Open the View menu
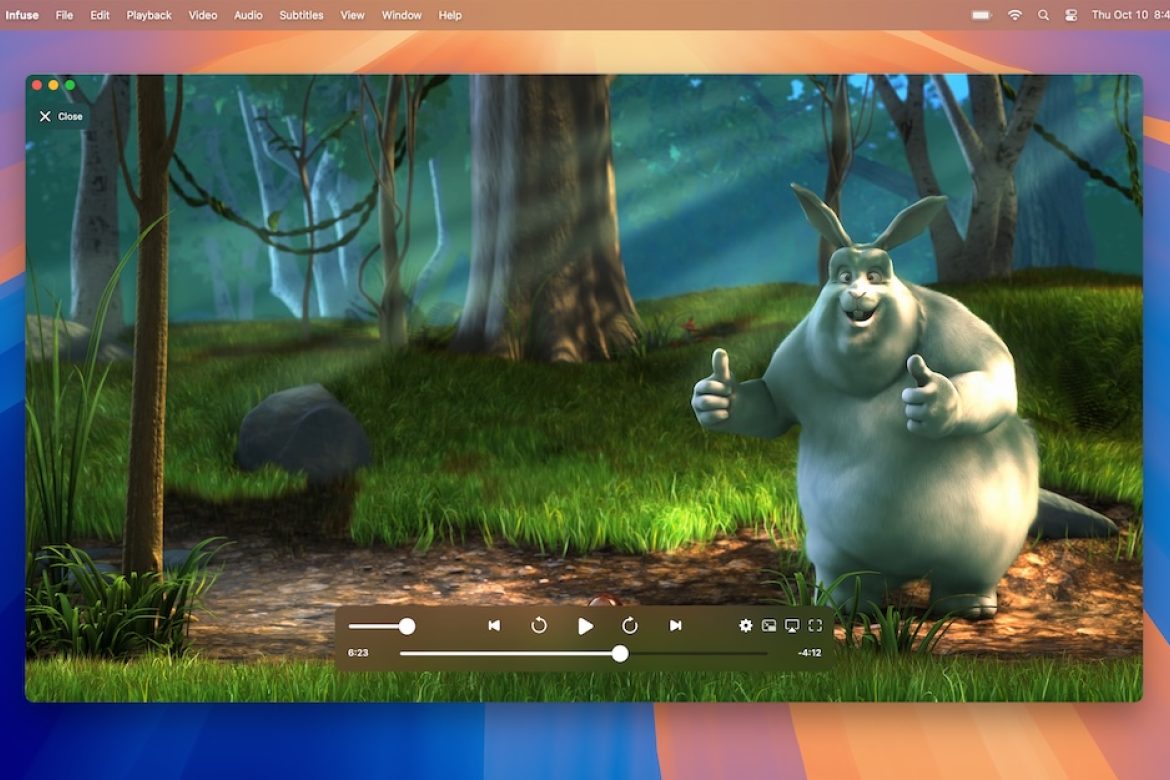 (352, 15)
